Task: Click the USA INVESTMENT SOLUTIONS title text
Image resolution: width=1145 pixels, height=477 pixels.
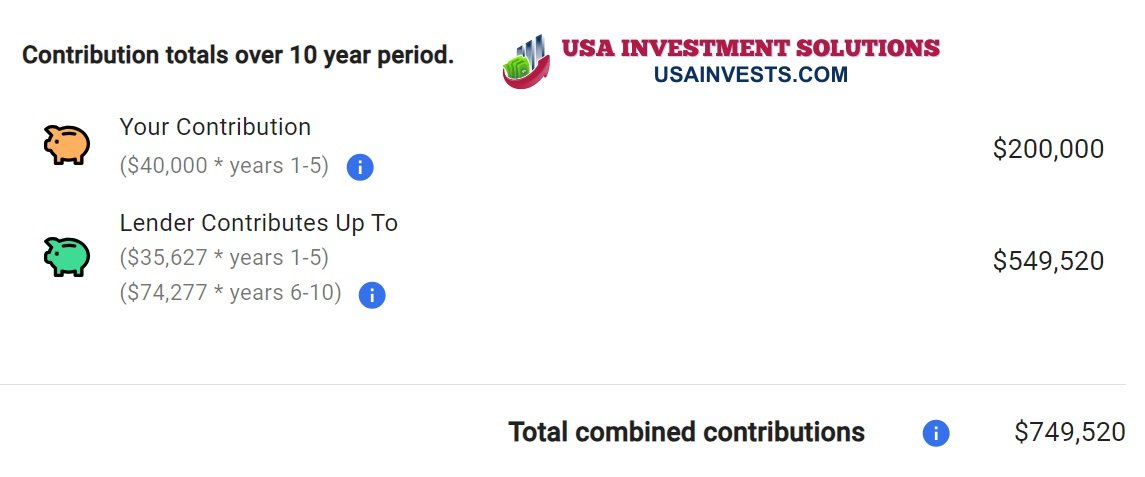Action: click(750, 48)
